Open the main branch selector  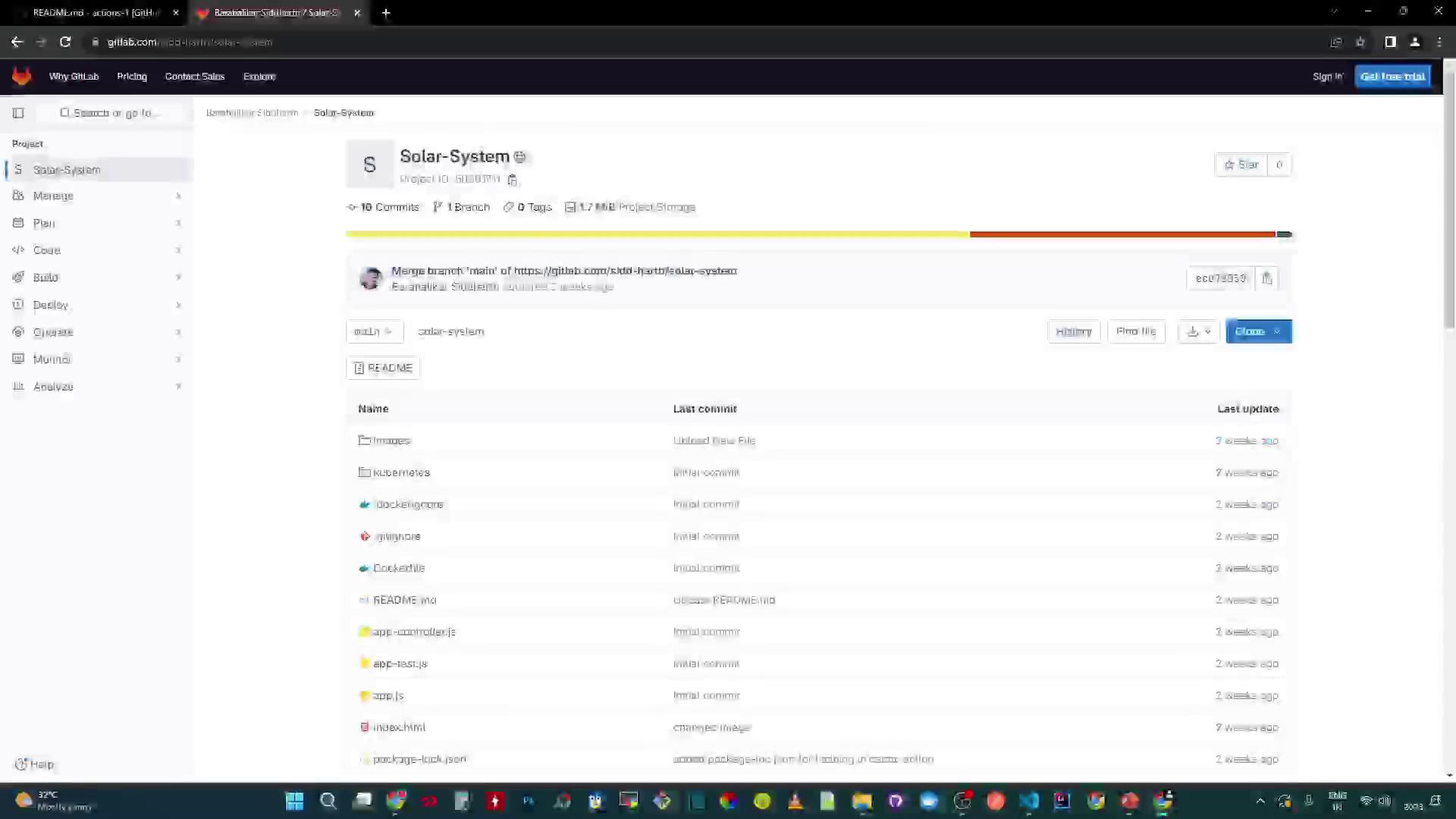coord(374,331)
